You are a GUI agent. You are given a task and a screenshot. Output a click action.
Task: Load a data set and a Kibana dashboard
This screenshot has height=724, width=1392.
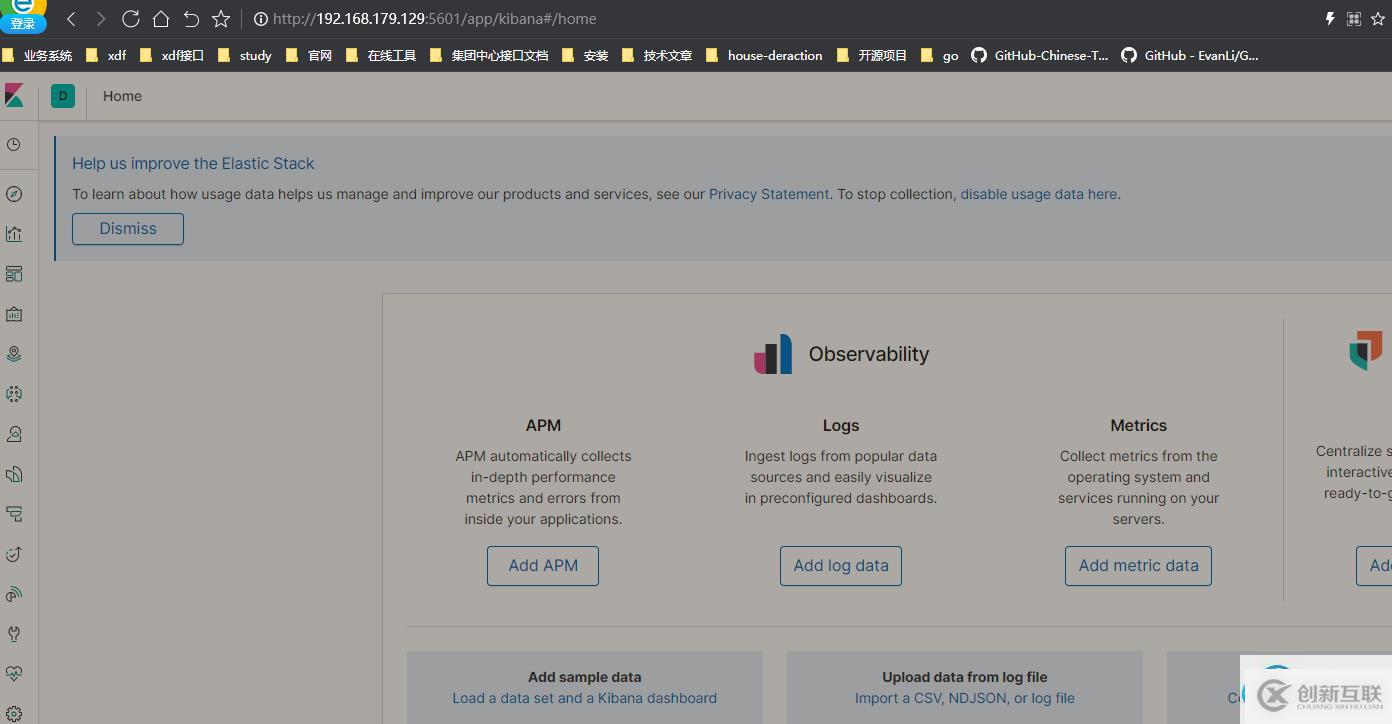tap(584, 698)
